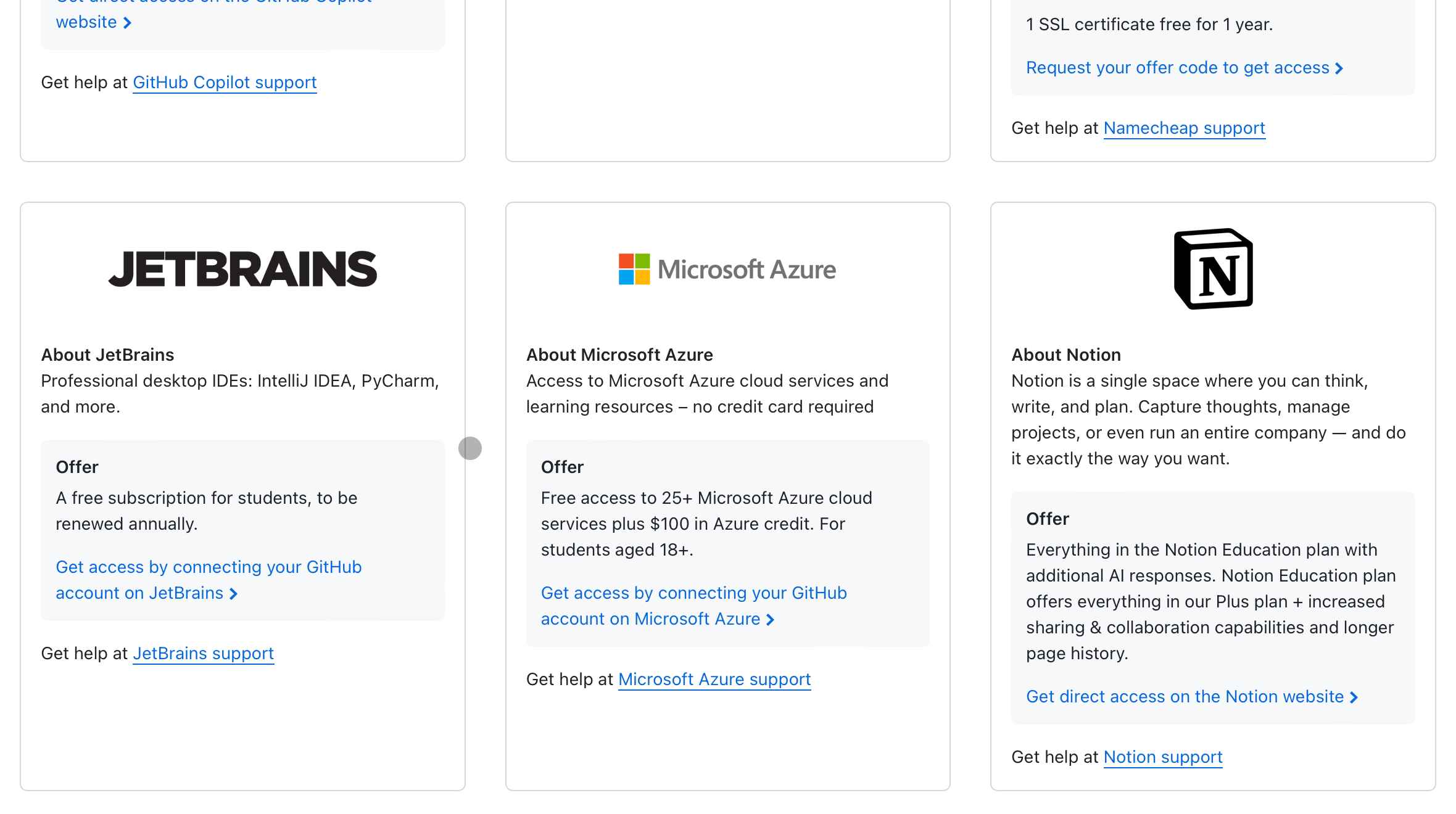Image resolution: width=1456 pixels, height=814 pixels.
Task: Click chevron after 'account on JetBrains'
Action: pos(234,594)
